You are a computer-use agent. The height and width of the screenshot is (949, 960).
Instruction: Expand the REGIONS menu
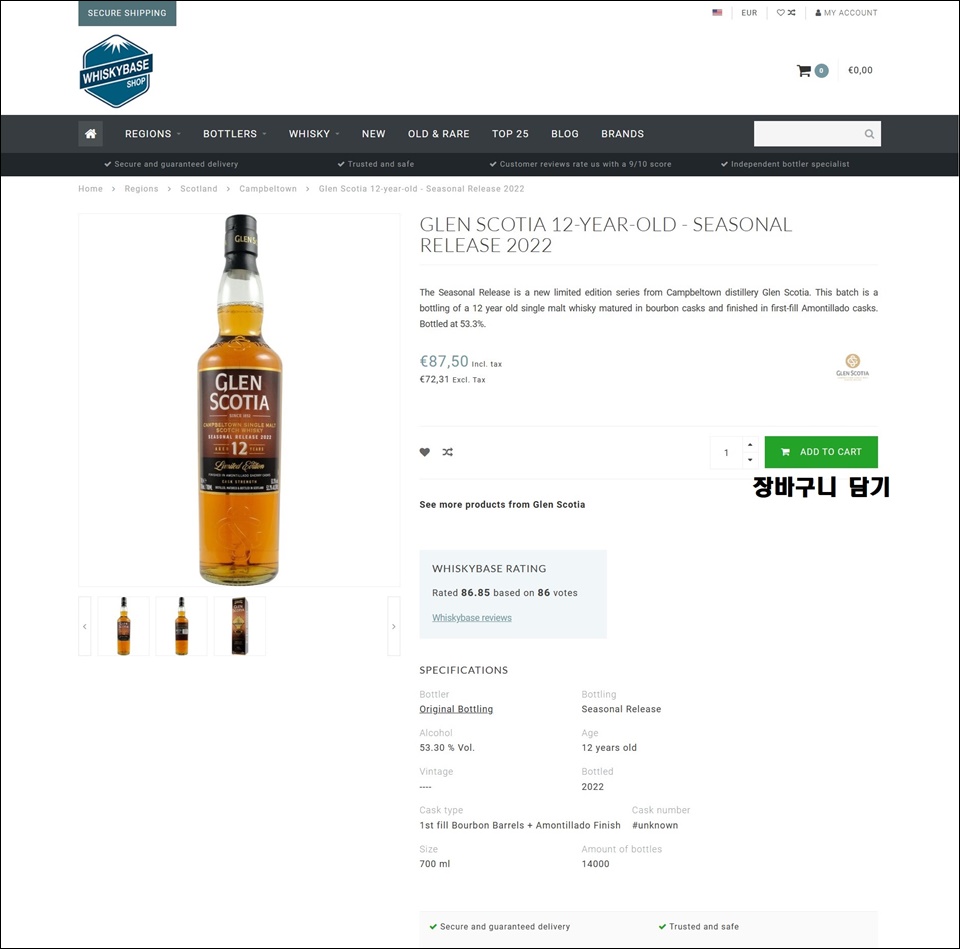pos(152,133)
